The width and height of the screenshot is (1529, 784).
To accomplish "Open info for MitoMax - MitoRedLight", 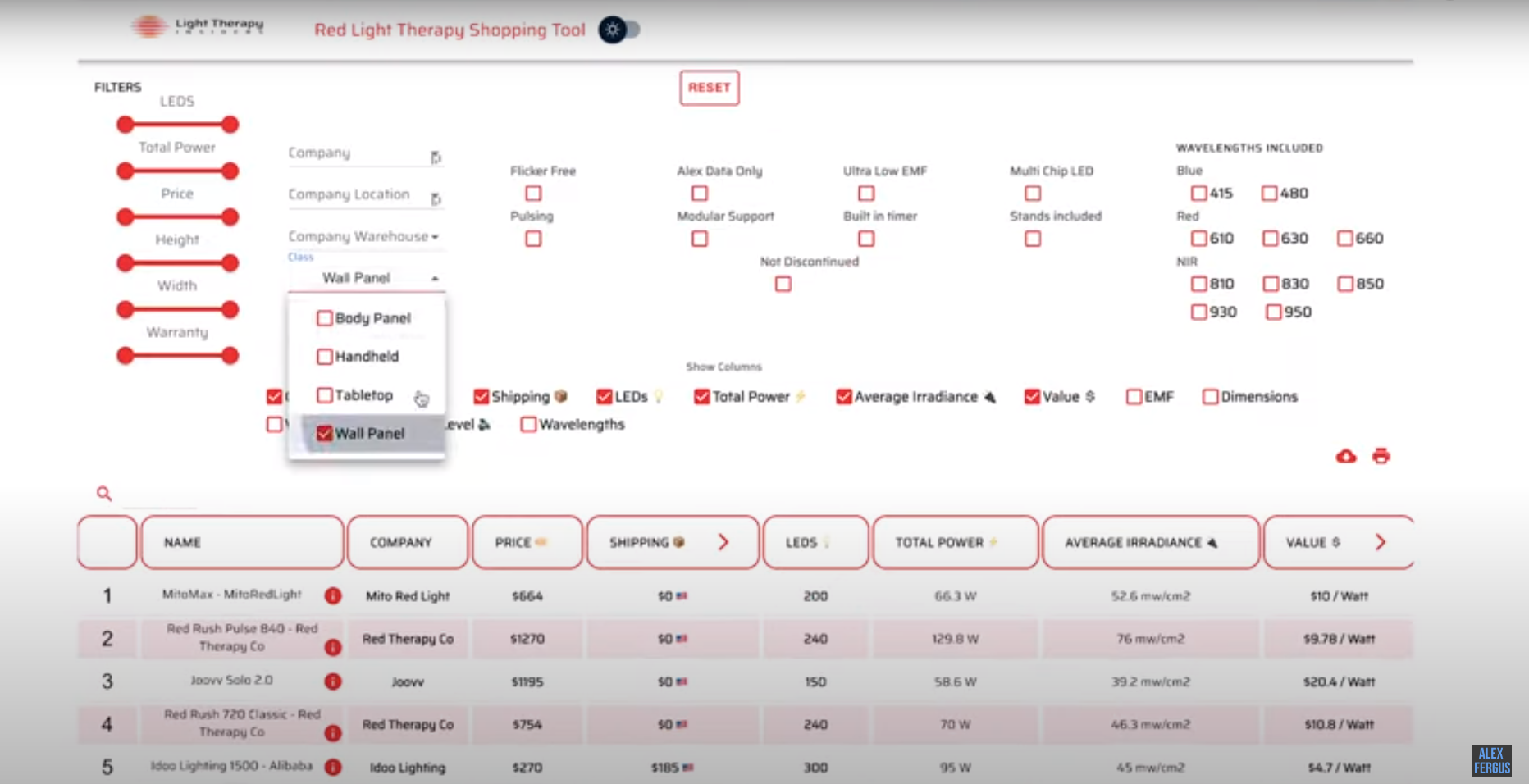I will point(333,596).
